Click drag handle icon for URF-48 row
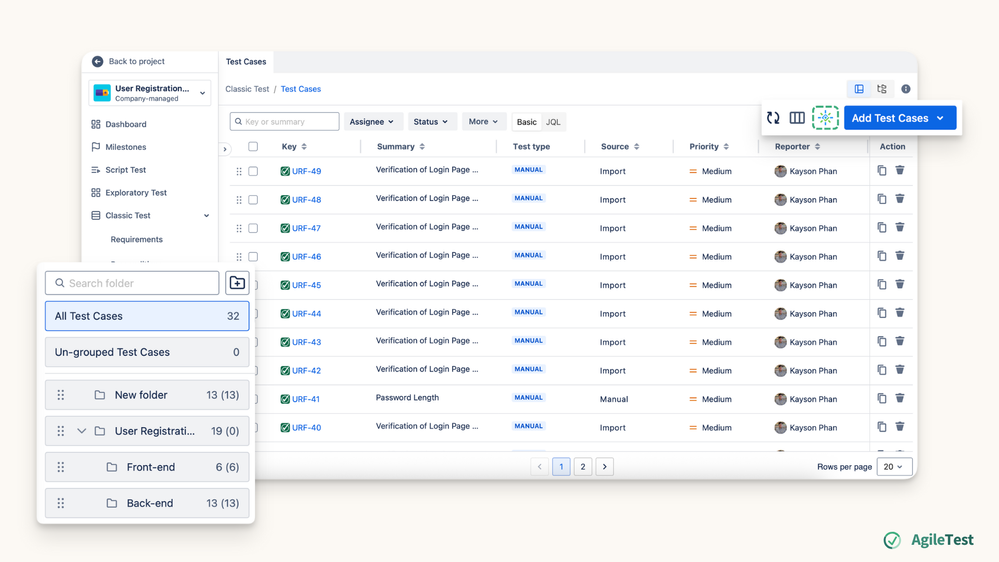999x562 pixels. click(x=239, y=200)
